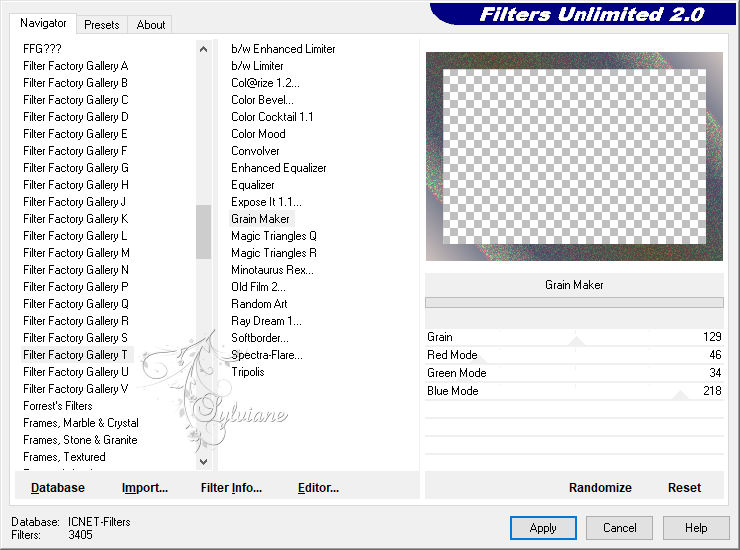Choose the Expose It 1.1... filter
740x550 pixels.
[x=266, y=202]
